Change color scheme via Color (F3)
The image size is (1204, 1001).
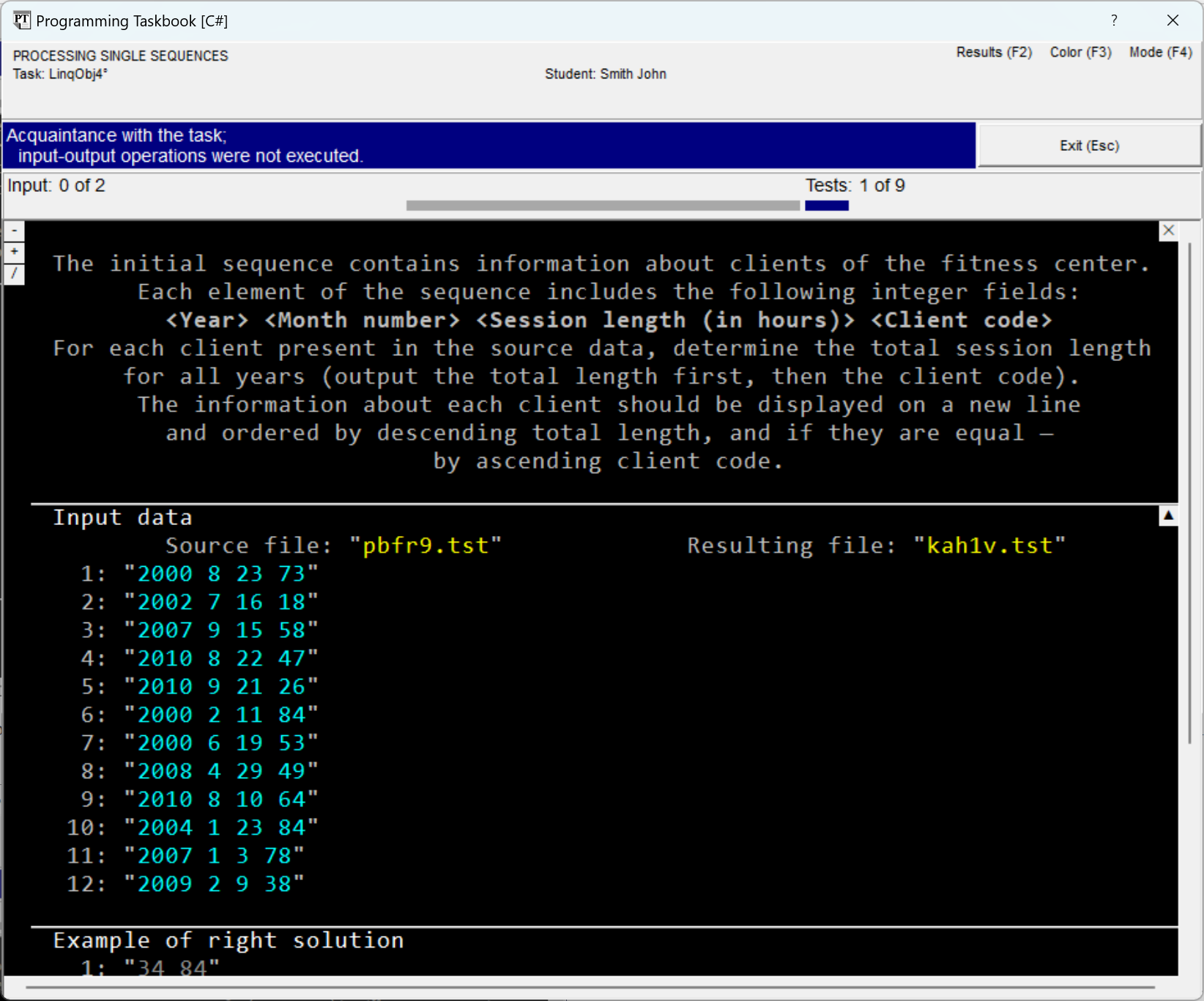point(1080,53)
